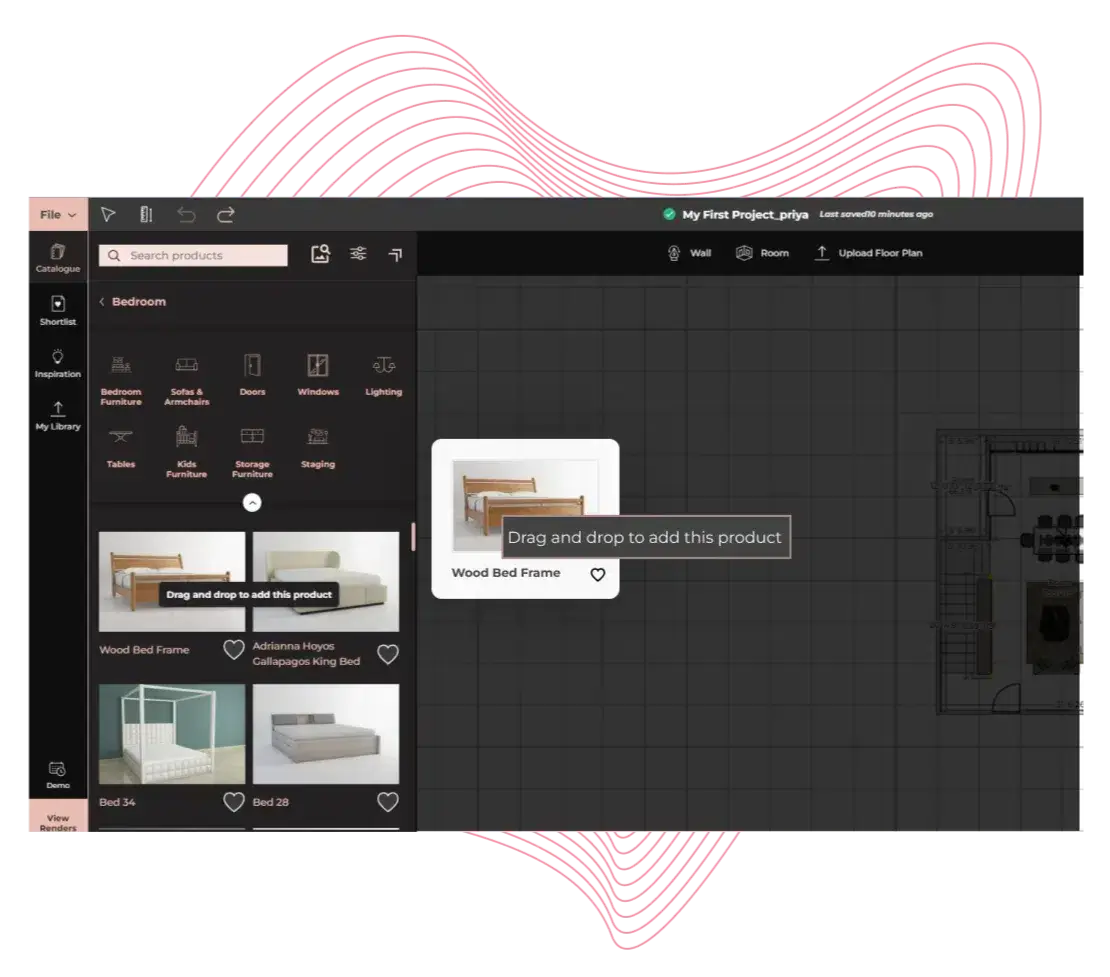1110x977 pixels.
Task: Toggle heart on Adrianna Hoyos King Bed
Action: [387, 654]
